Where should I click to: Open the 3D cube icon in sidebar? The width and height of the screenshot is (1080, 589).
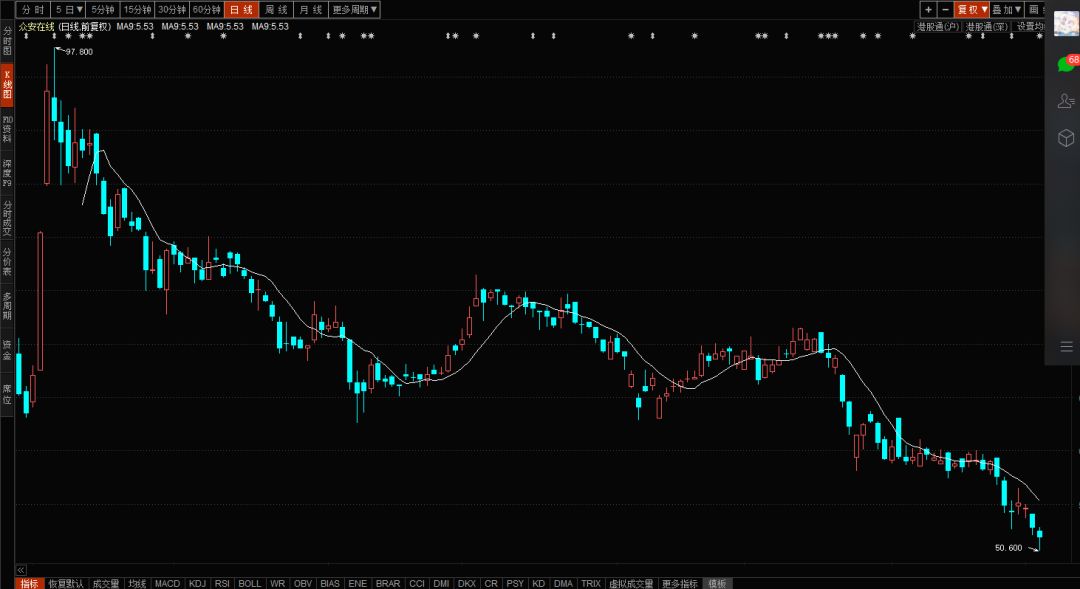click(x=1066, y=138)
